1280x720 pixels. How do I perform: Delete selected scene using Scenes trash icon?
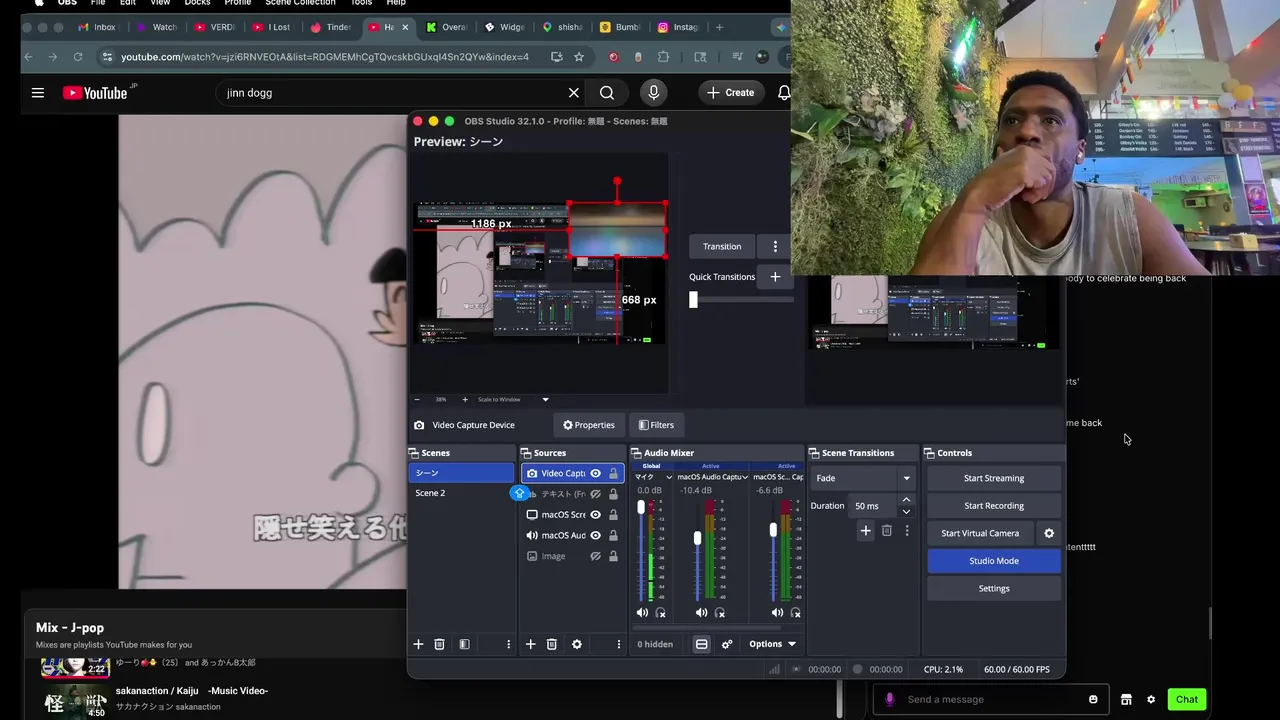click(x=439, y=644)
